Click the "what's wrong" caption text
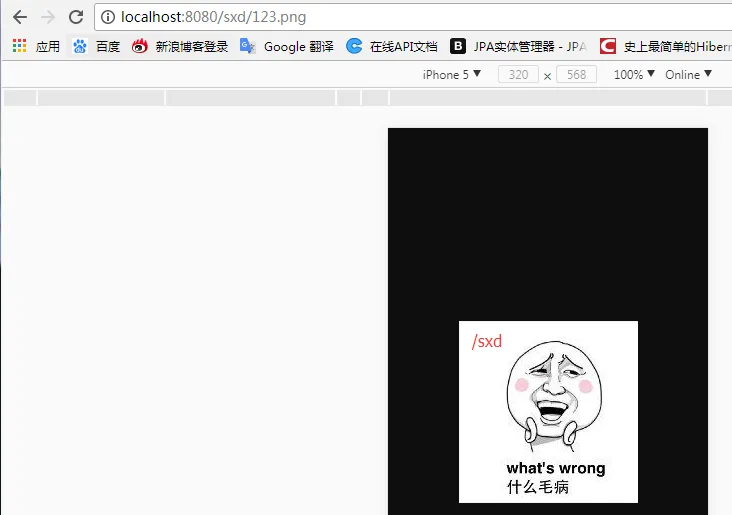 tap(556, 468)
